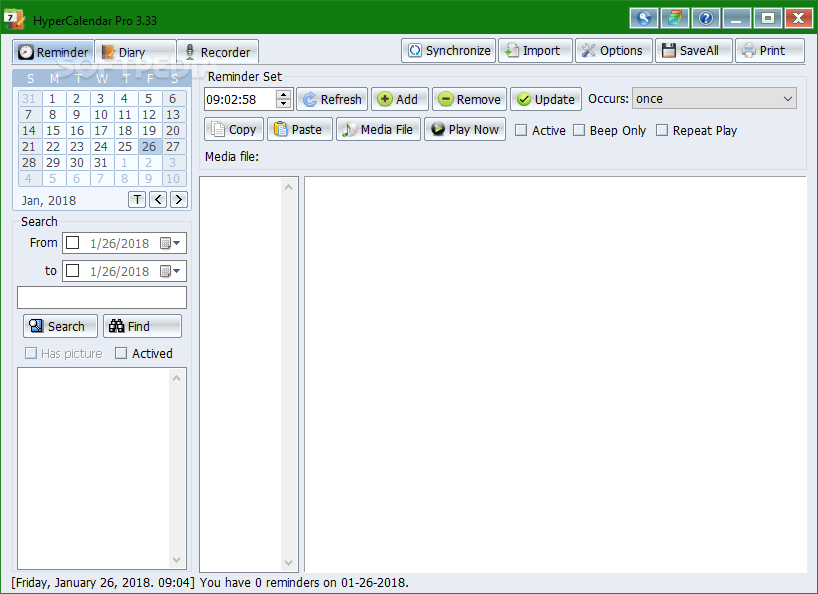This screenshot has width=818, height=594.
Task: Increase reminder time with up spinner
Action: tap(283, 94)
